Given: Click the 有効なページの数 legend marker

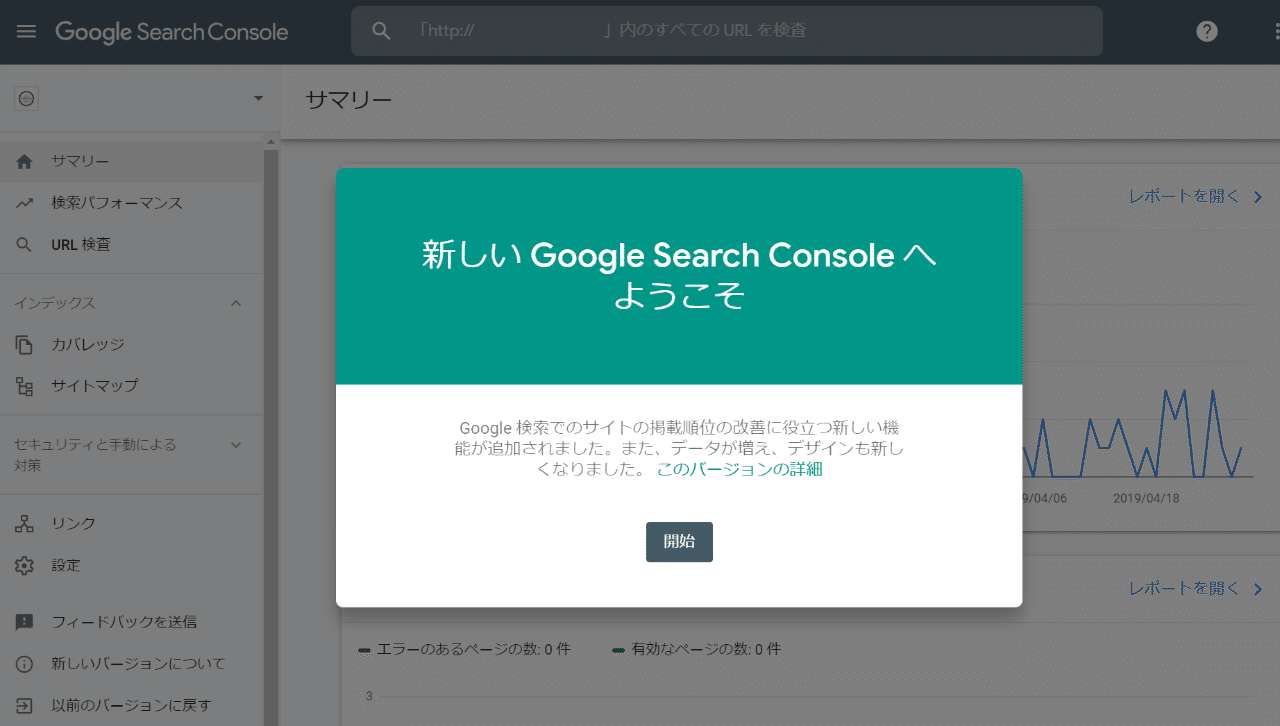Looking at the screenshot, I should pyautogui.click(x=616, y=649).
